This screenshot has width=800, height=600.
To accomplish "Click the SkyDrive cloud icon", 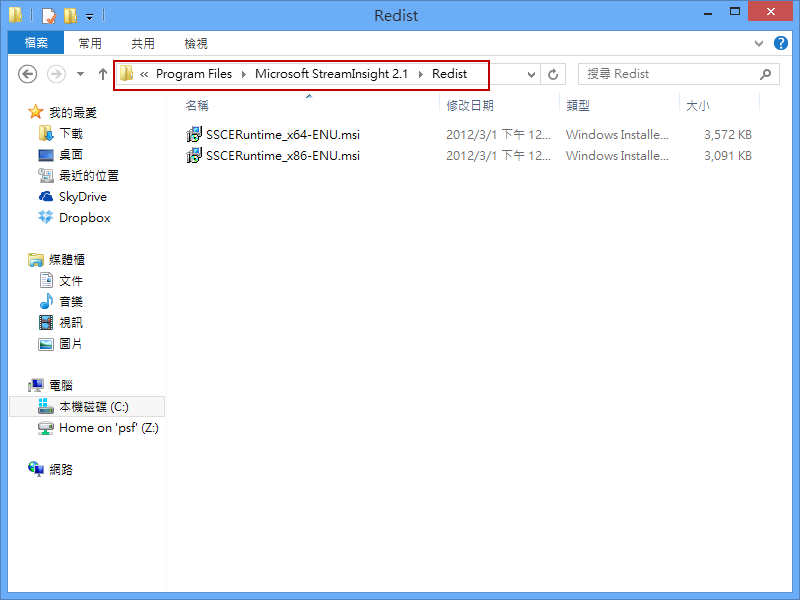I will (46, 196).
